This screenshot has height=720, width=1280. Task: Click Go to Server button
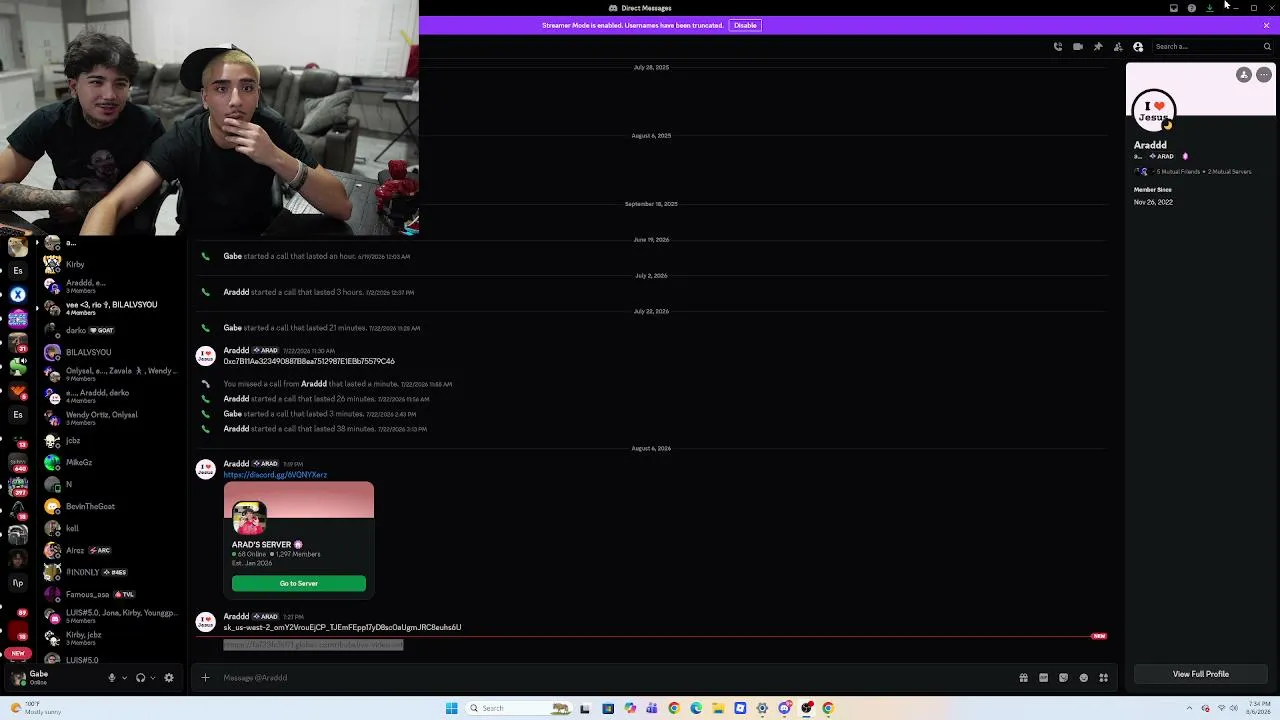coord(299,583)
